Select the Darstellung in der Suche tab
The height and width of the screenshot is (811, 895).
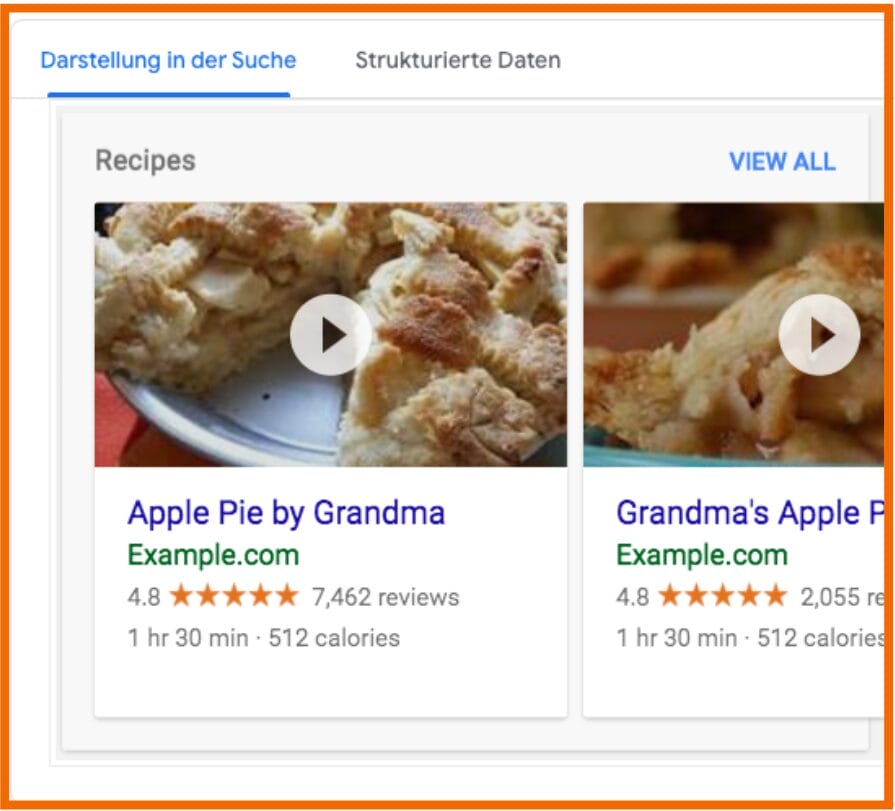coord(166,60)
